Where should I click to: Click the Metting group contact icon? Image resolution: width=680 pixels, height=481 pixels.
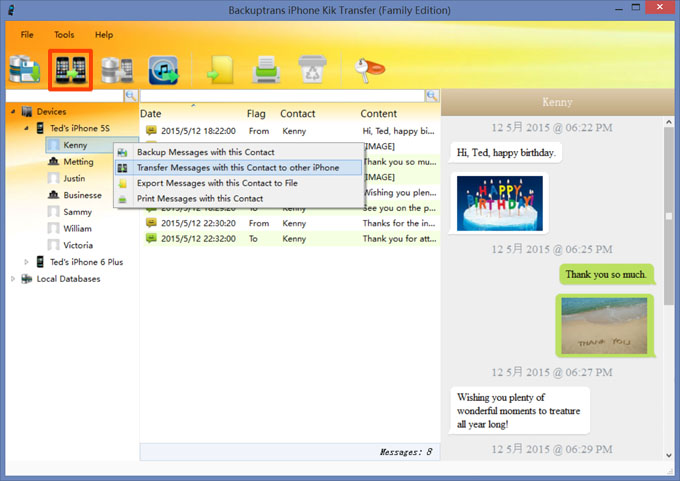click(53, 161)
